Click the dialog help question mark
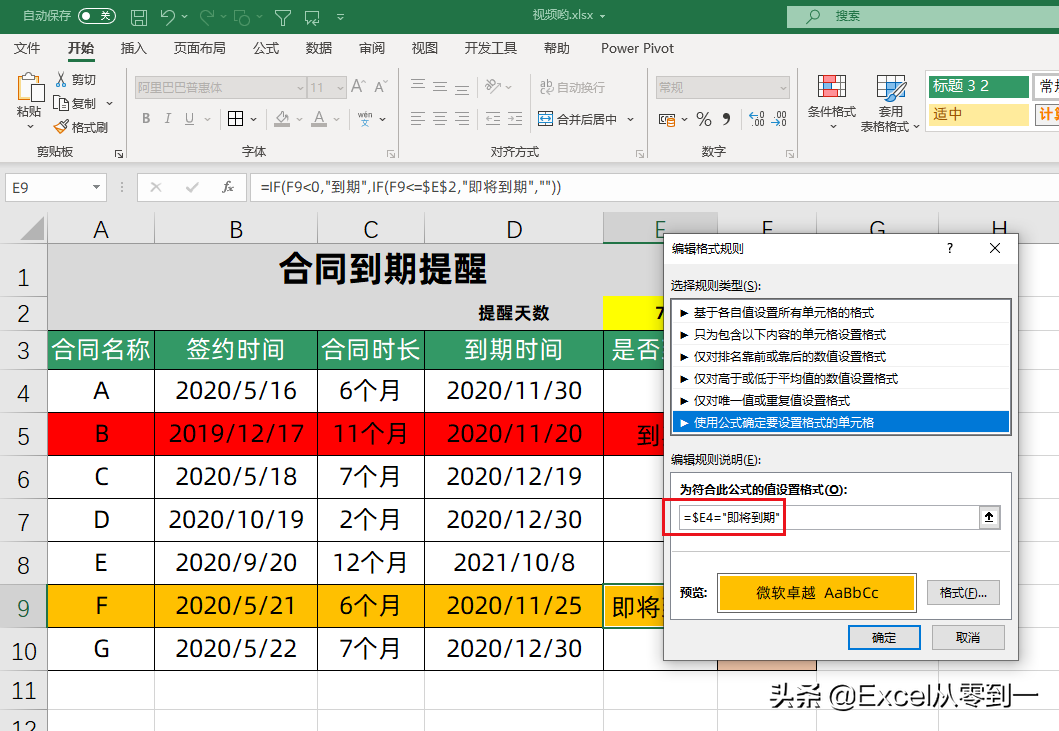Image resolution: width=1059 pixels, height=731 pixels. [950, 248]
